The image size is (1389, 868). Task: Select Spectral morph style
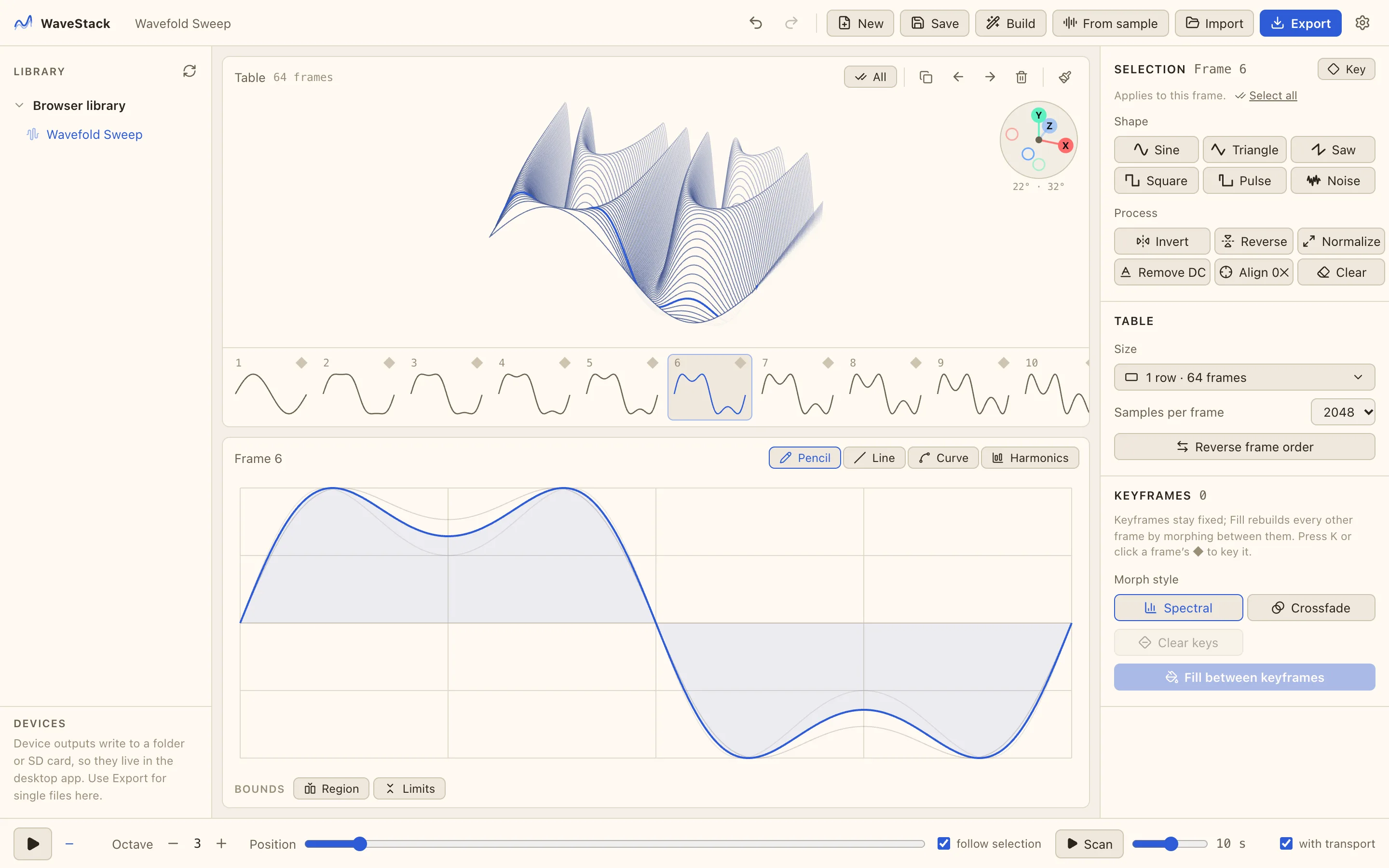pos(1178,608)
